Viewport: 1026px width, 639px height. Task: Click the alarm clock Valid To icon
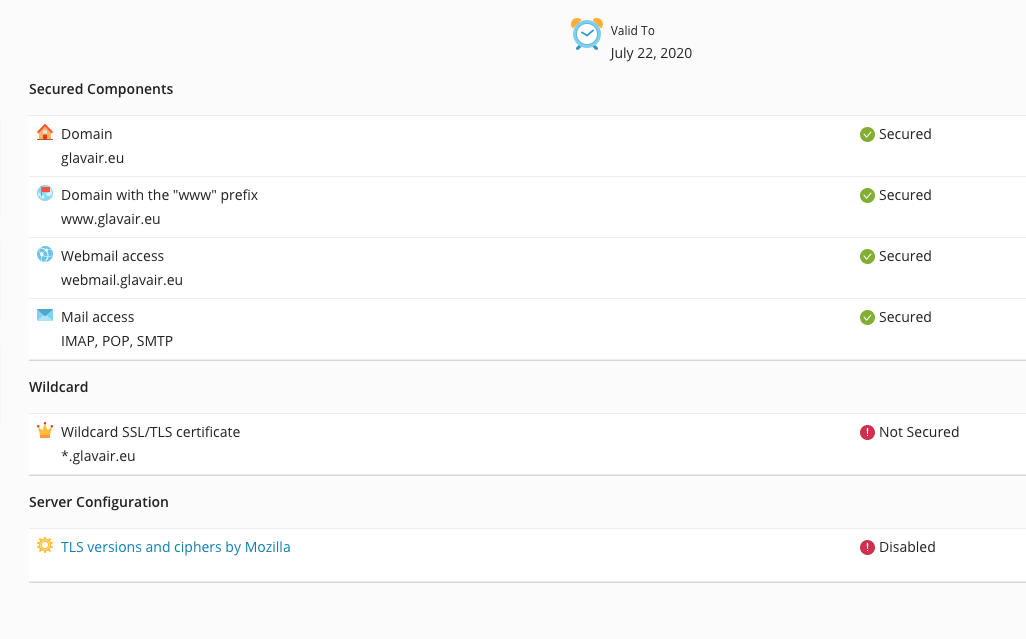[586, 34]
